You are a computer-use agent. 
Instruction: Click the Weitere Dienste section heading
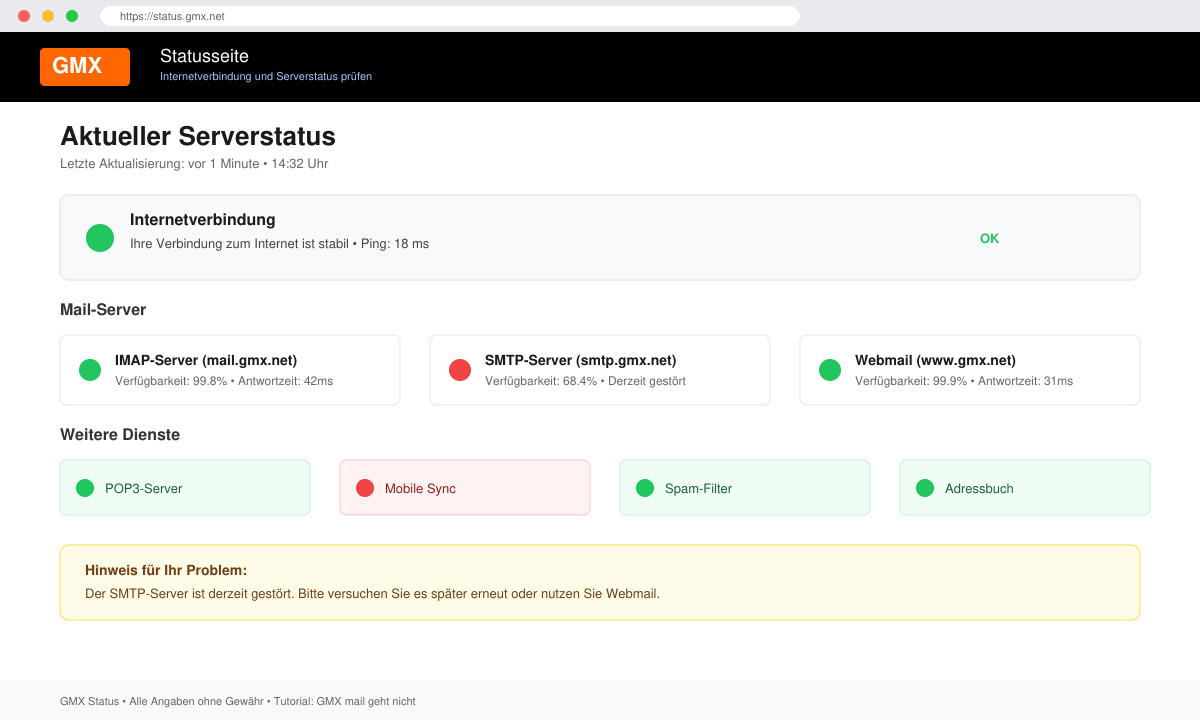(x=120, y=435)
